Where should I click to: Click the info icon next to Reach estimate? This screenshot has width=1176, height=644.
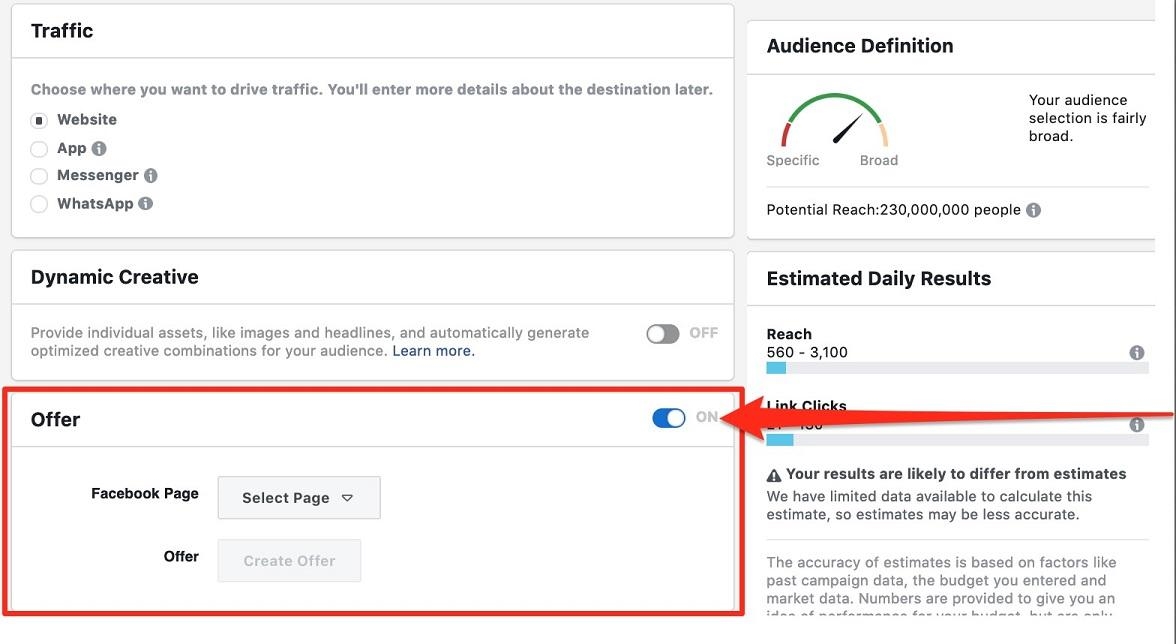1136,352
